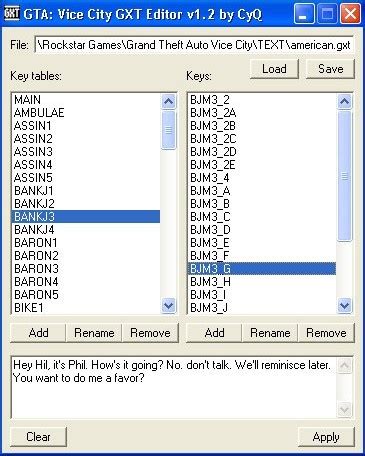
Task: Click the Key tables scrollbar thumb
Action: tap(168, 130)
